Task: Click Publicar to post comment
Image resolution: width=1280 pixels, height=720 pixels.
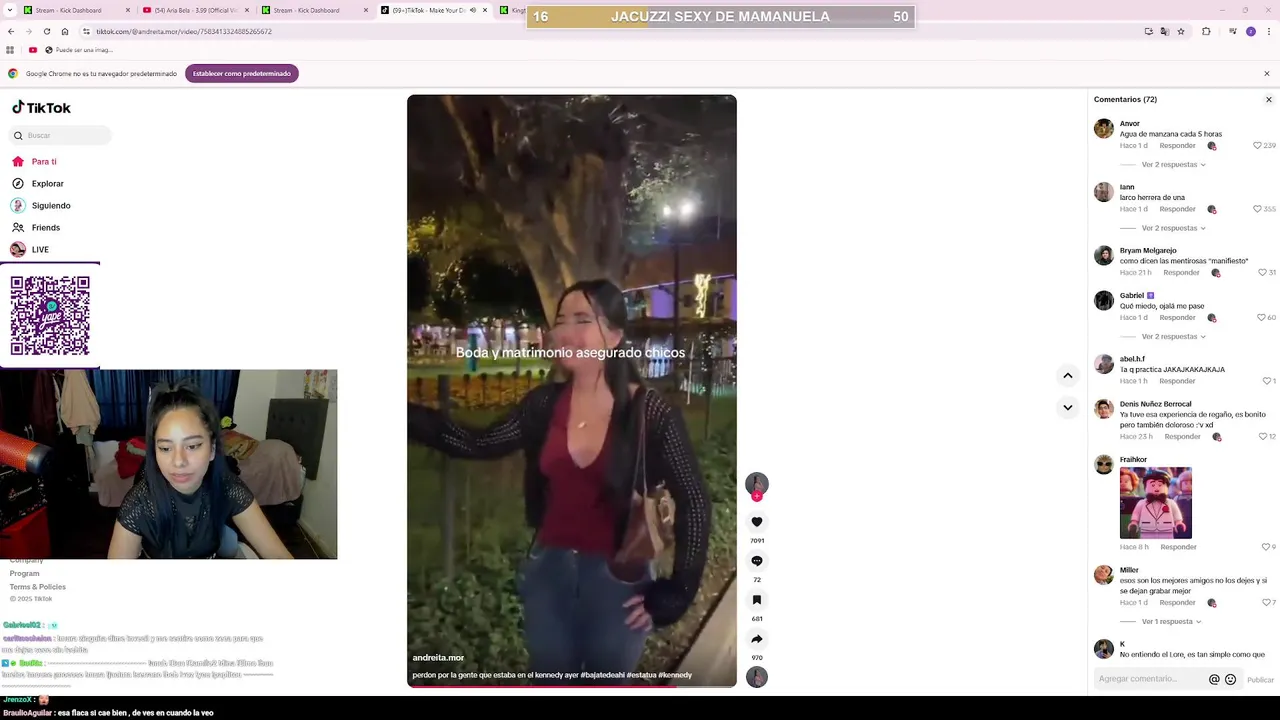Action: [x=1260, y=679]
